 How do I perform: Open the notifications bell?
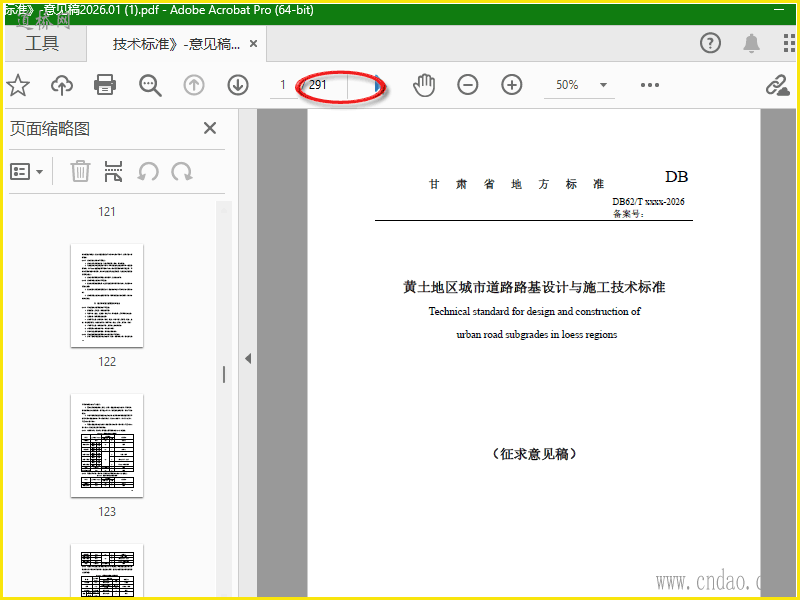[751, 43]
